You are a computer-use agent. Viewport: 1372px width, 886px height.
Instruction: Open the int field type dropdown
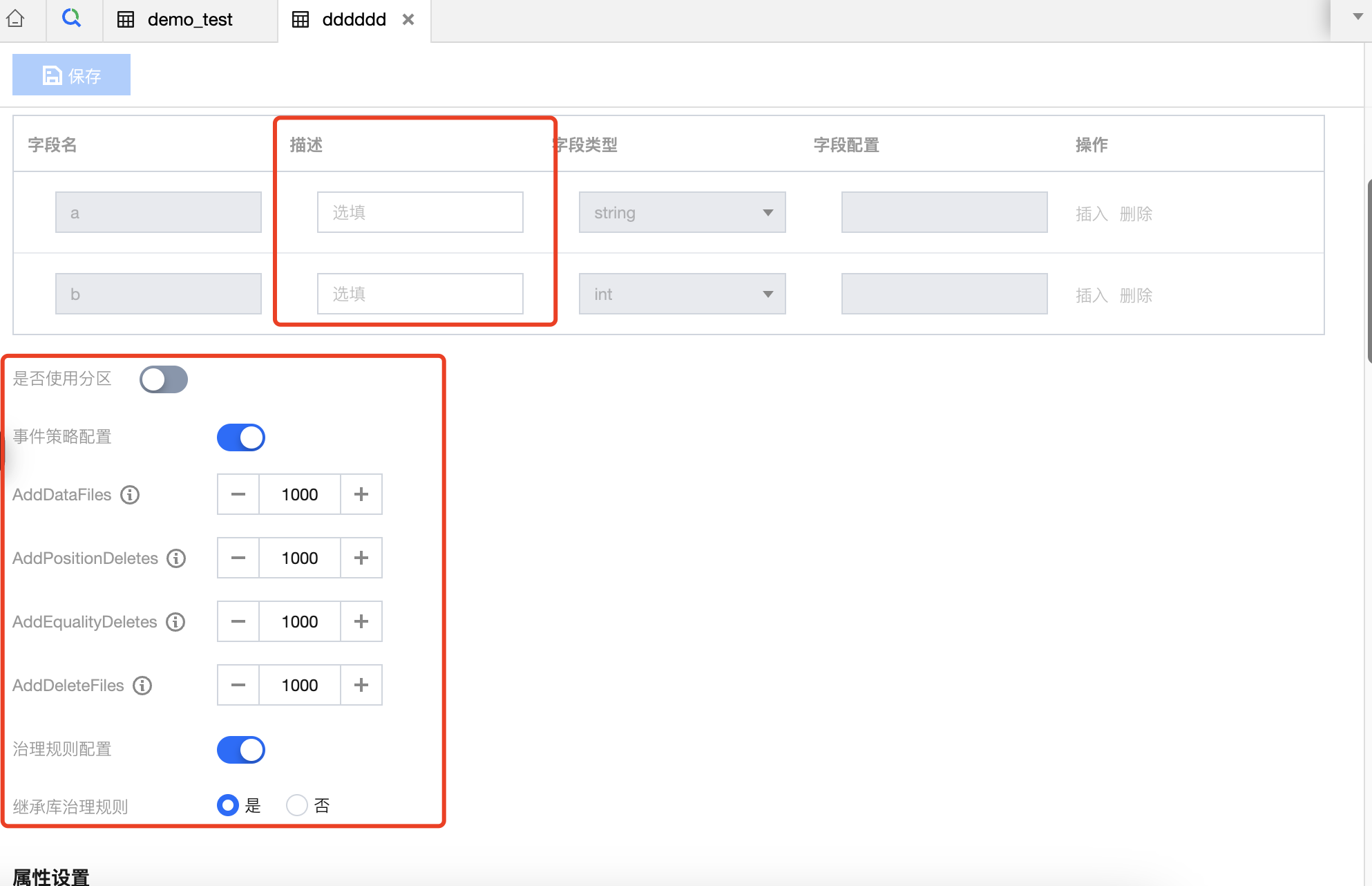[682, 294]
